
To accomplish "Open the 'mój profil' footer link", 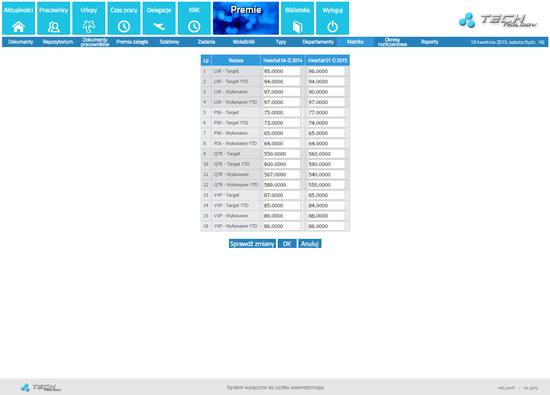I will pos(506,388).
